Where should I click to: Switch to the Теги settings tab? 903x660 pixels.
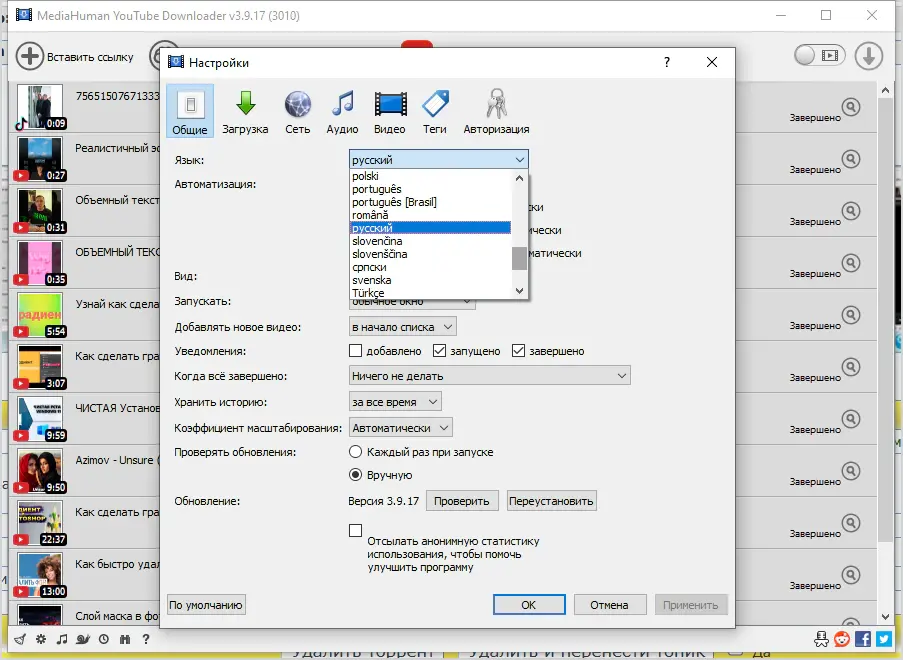pos(435,111)
